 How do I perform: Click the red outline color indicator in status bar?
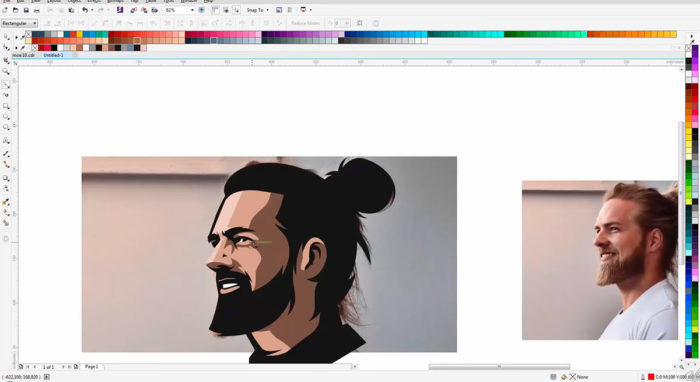click(x=651, y=377)
